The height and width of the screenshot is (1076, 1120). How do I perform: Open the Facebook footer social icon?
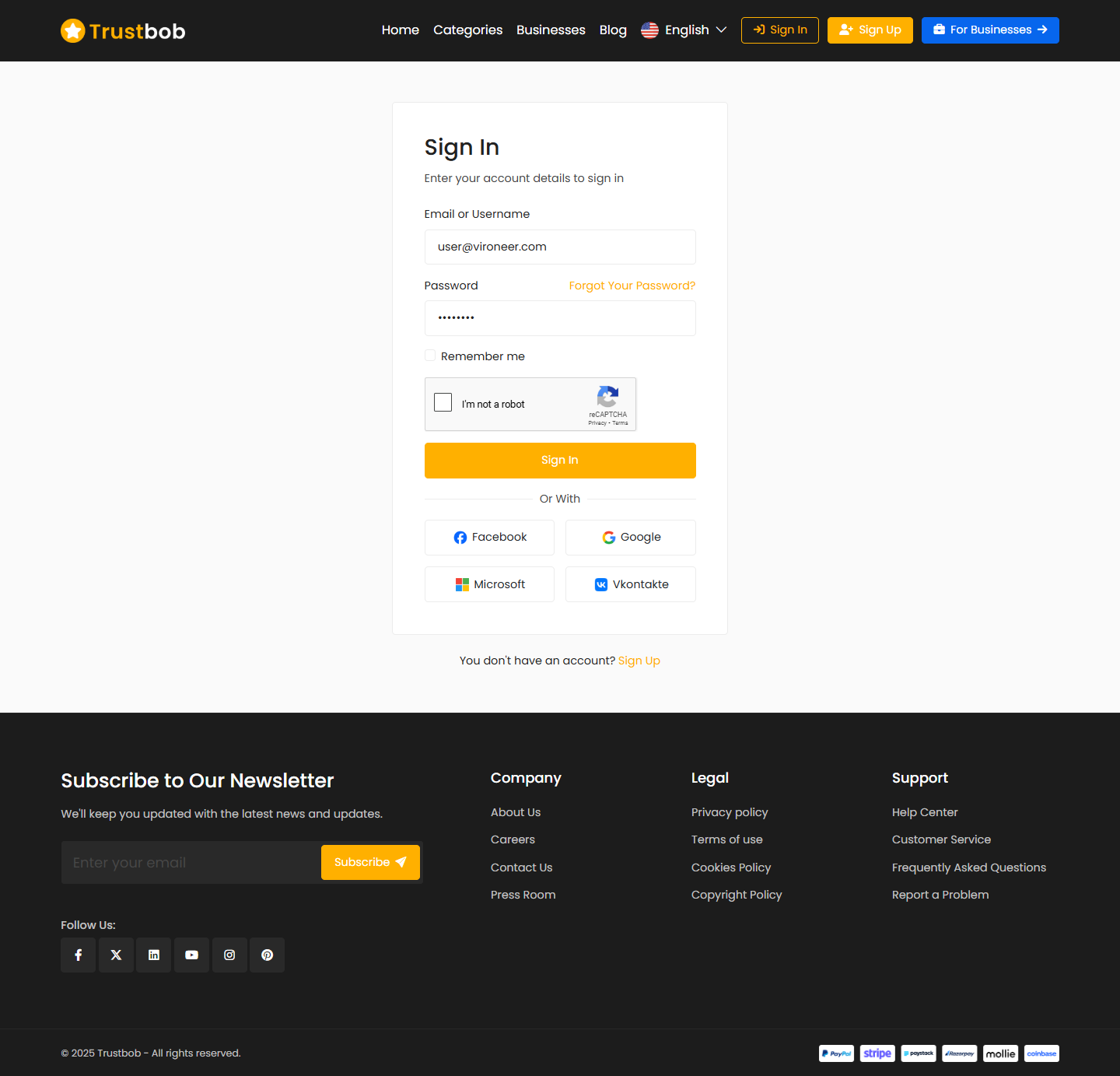(79, 955)
